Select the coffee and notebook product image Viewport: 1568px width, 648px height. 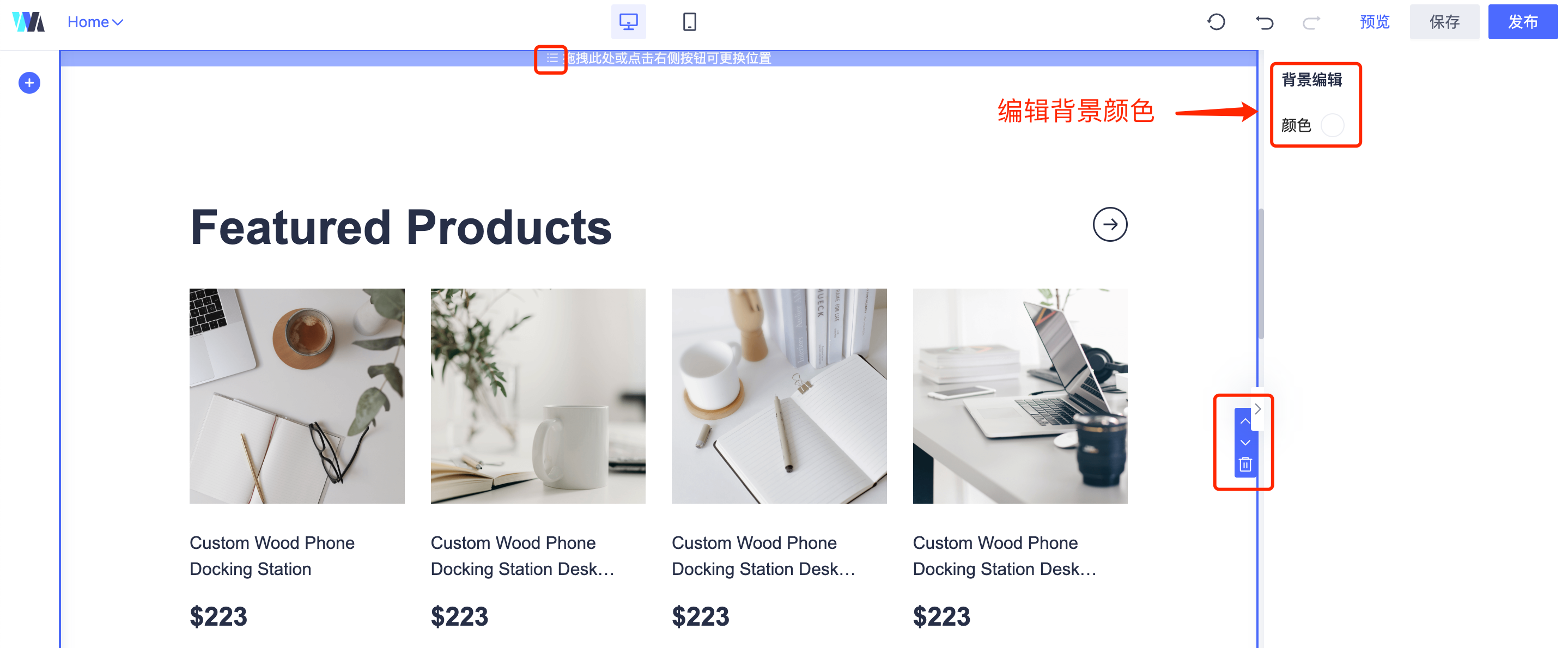(297, 396)
